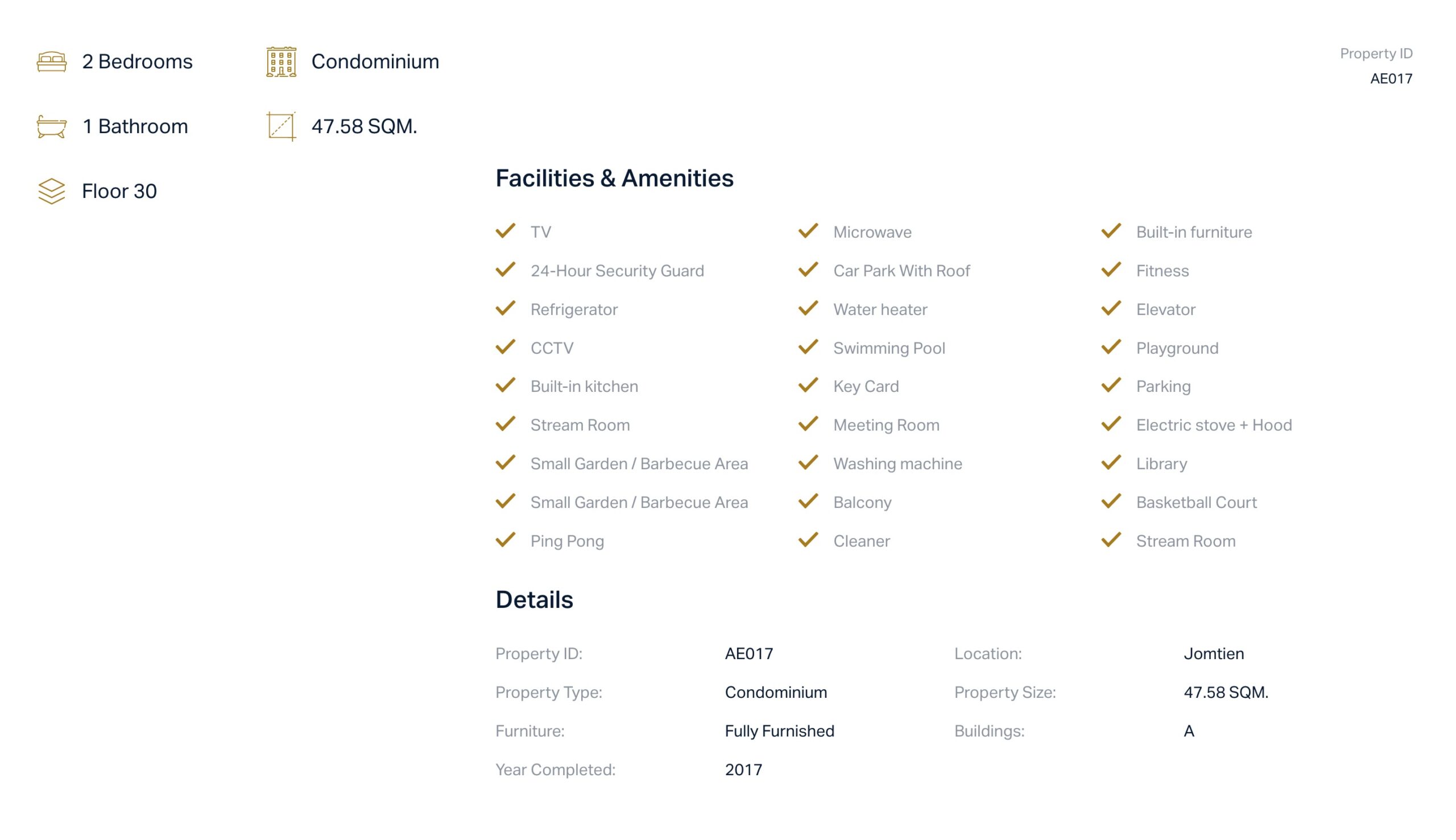1456x840 pixels.
Task: Click the checkmark beside Microwave
Action: coord(808,231)
